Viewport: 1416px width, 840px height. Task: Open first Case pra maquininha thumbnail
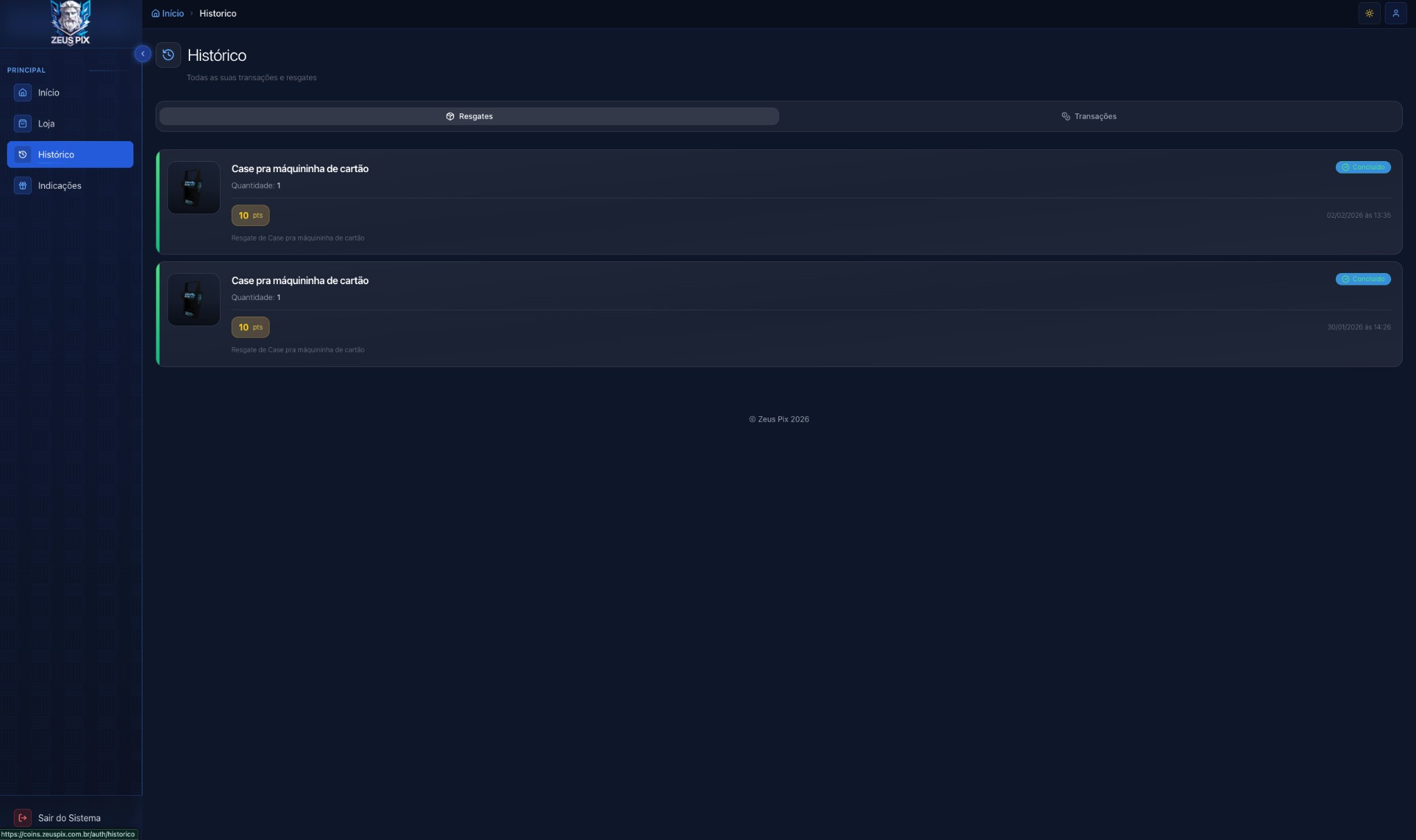click(x=194, y=188)
